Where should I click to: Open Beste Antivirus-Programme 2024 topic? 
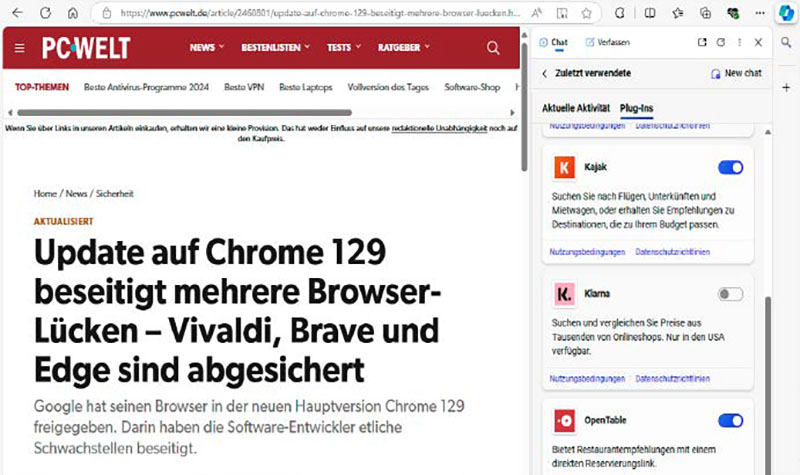(146, 87)
